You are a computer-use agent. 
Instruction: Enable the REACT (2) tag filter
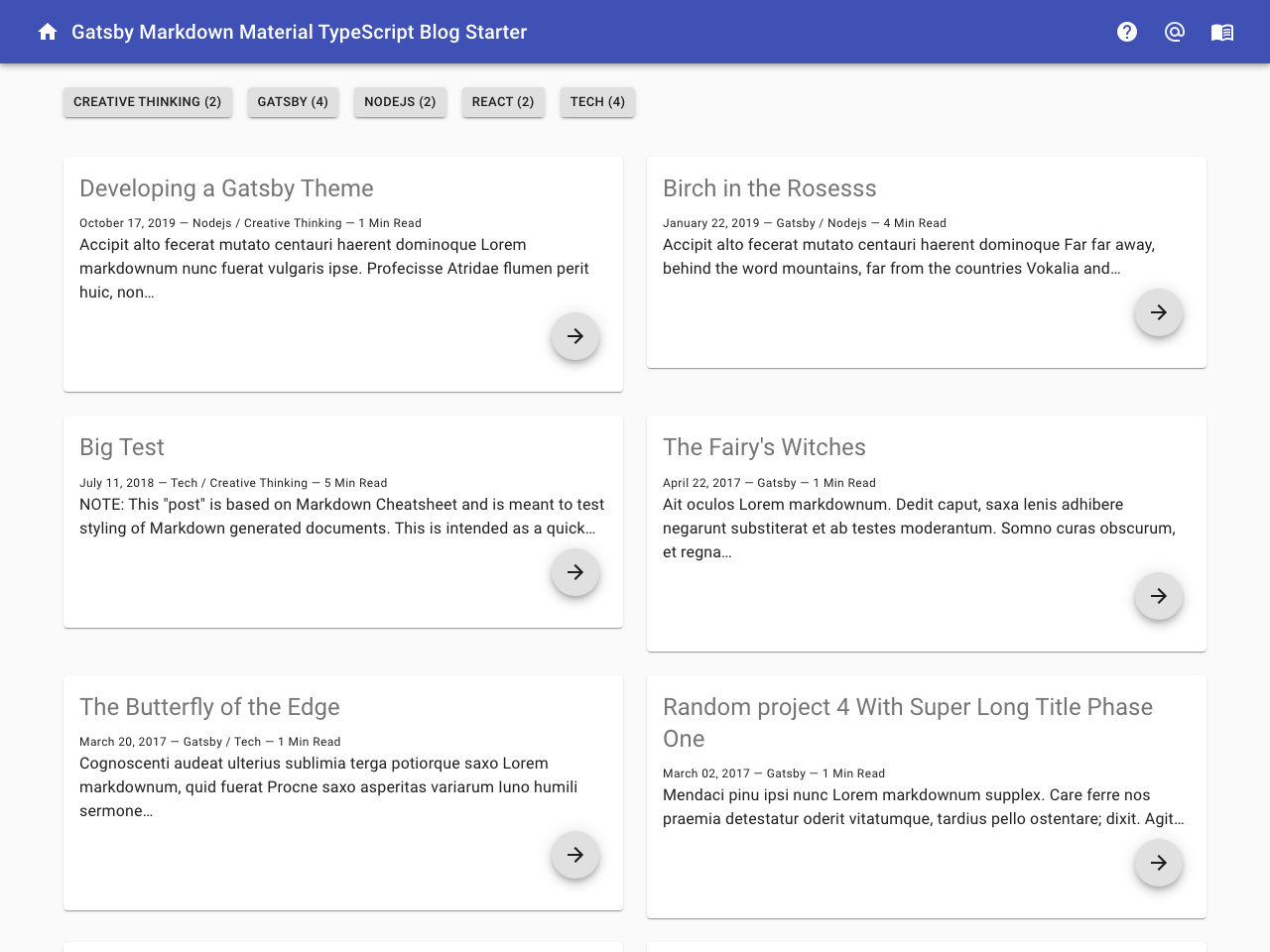click(x=503, y=101)
